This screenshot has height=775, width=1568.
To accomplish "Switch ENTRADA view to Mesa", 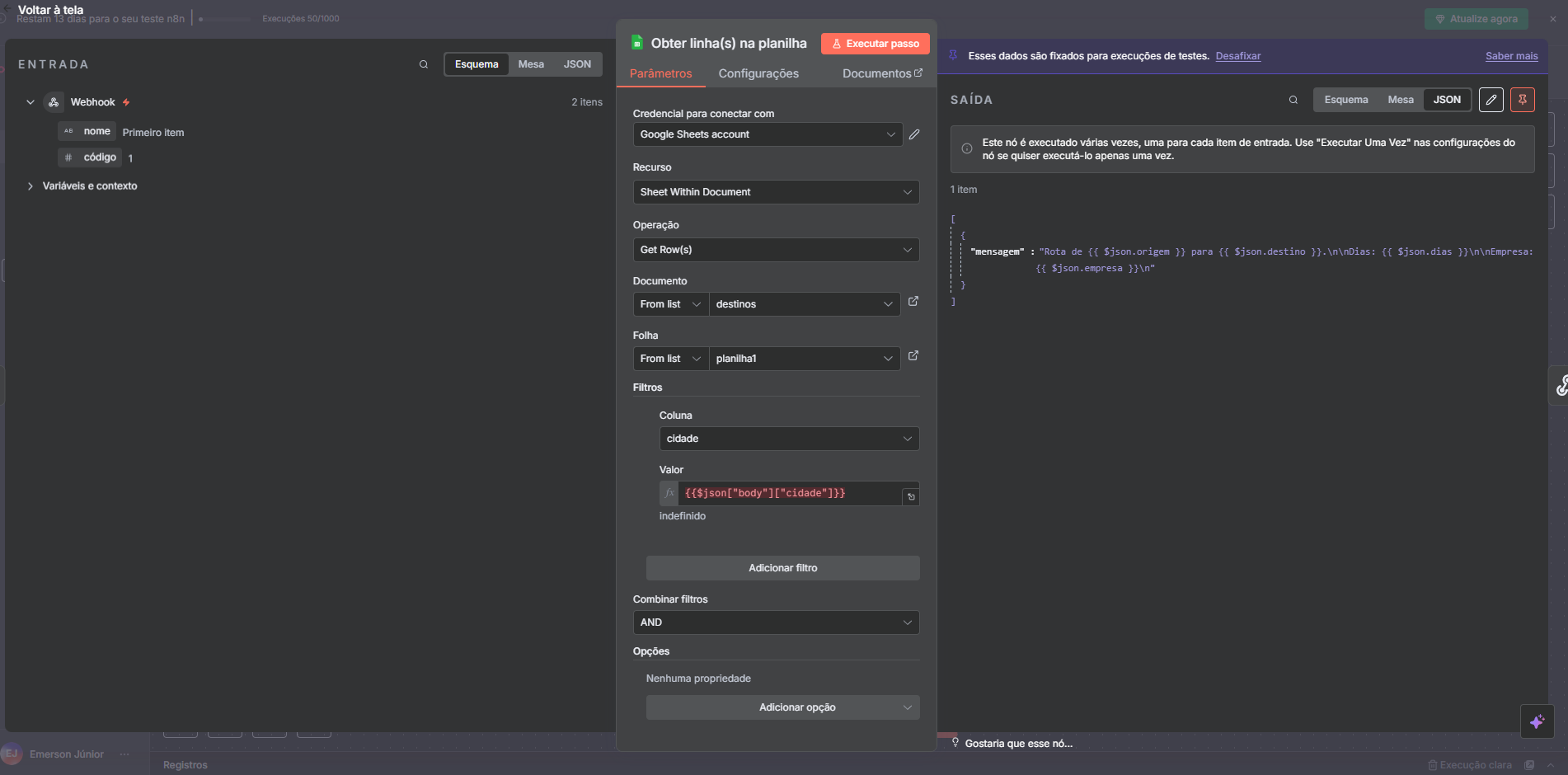I will (531, 64).
